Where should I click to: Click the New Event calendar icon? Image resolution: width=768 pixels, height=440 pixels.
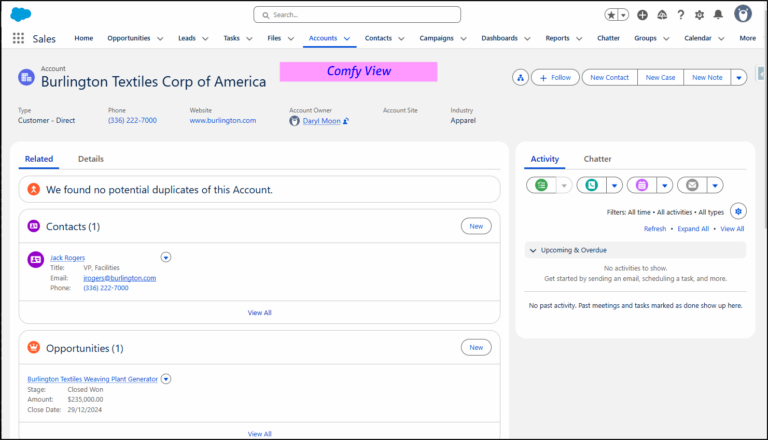[642, 185]
